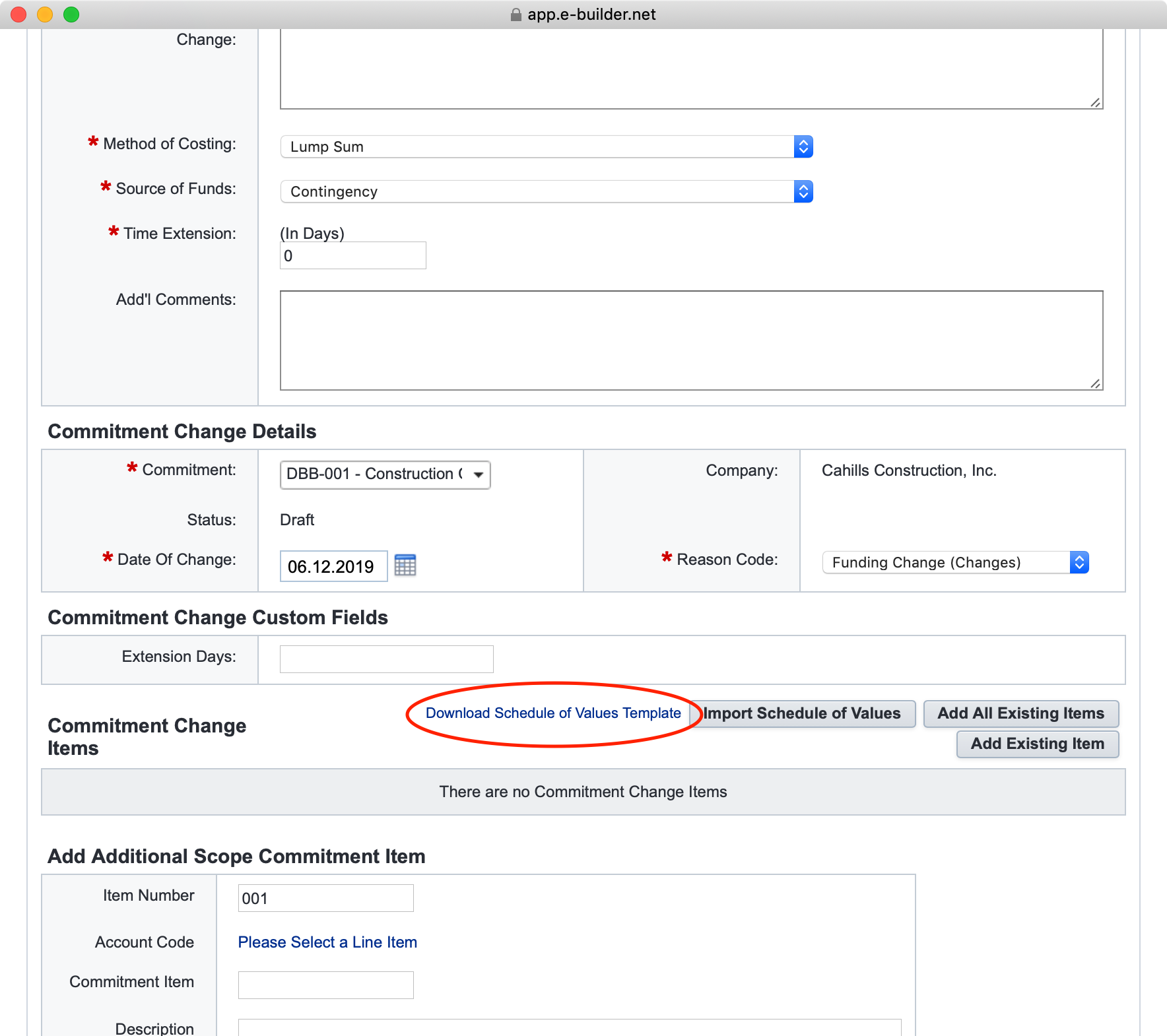This screenshot has width=1167, height=1036.
Task: Click Download Schedule of Values Template link
Action: coord(553,713)
